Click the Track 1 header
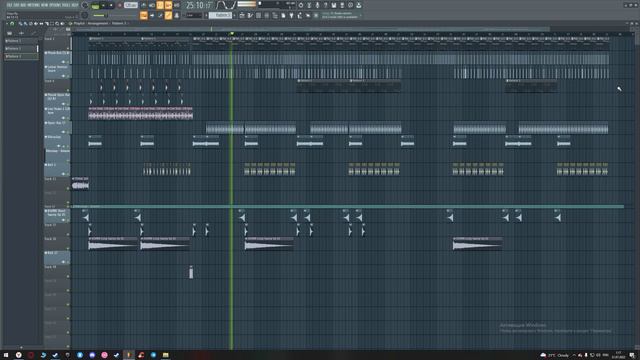This screenshot has width=640, height=360. pos(57,43)
